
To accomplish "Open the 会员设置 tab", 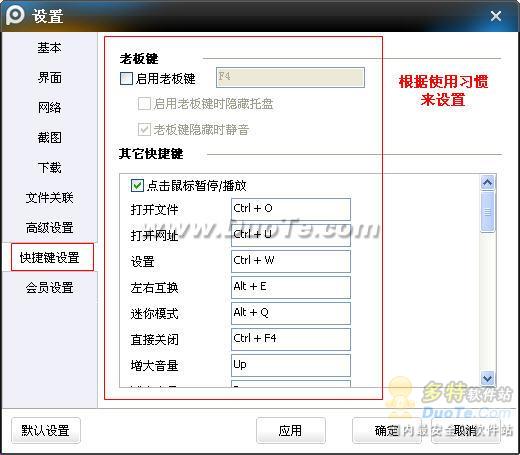I will (x=49, y=287).
